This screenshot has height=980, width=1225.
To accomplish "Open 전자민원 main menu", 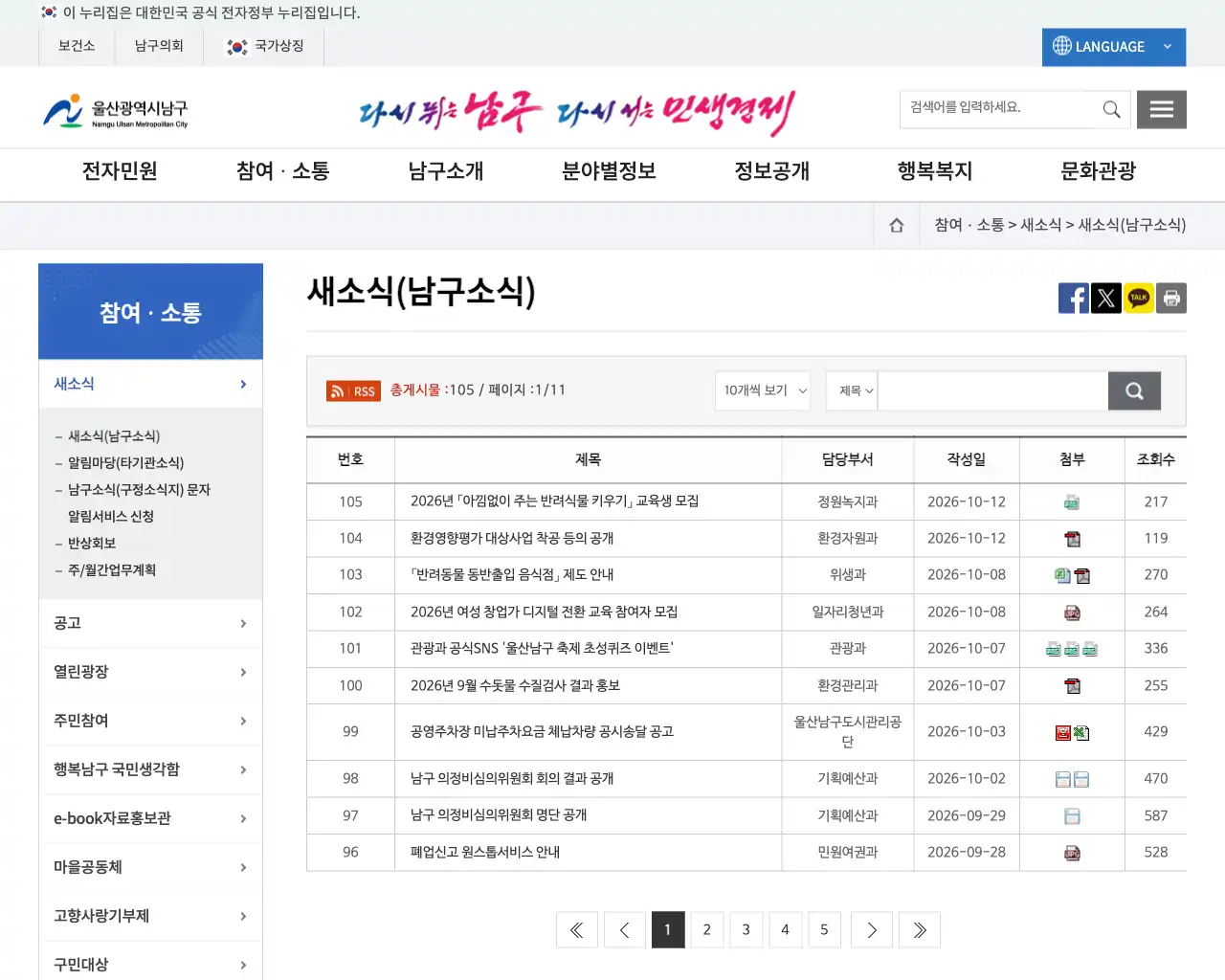I will point(120,171).
